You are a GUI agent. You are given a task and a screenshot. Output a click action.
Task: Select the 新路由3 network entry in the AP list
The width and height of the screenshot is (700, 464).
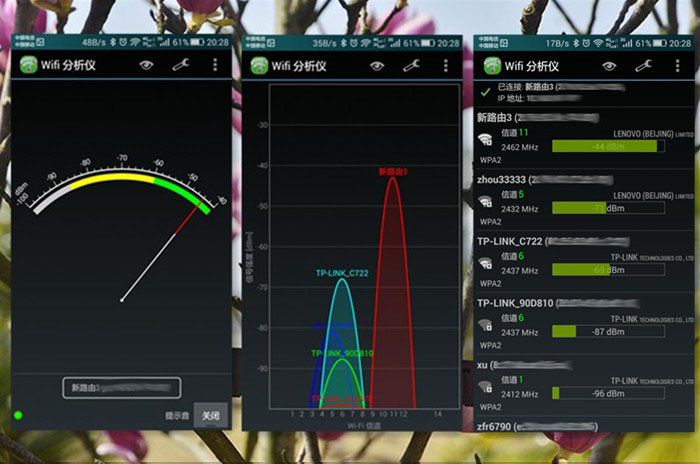(x=584, y=138)
